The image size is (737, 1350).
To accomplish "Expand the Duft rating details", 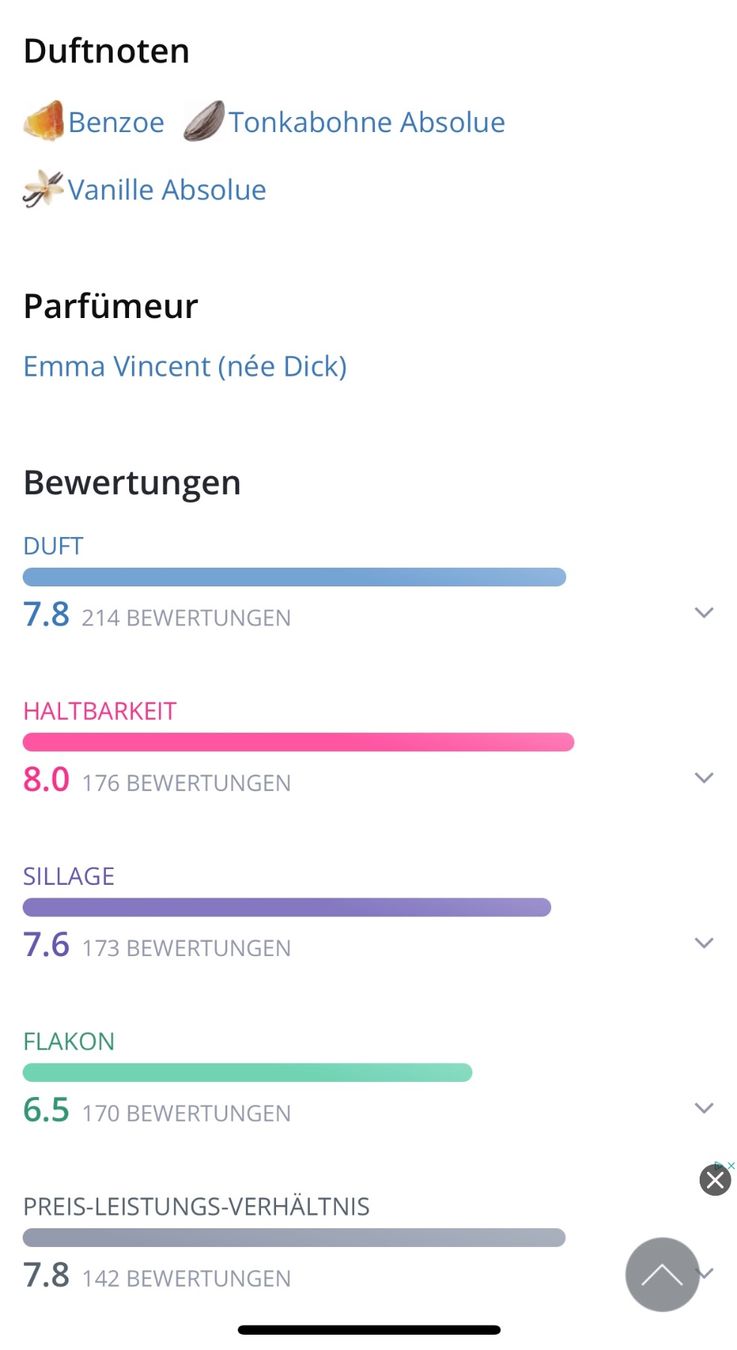I will pos(704,613).
